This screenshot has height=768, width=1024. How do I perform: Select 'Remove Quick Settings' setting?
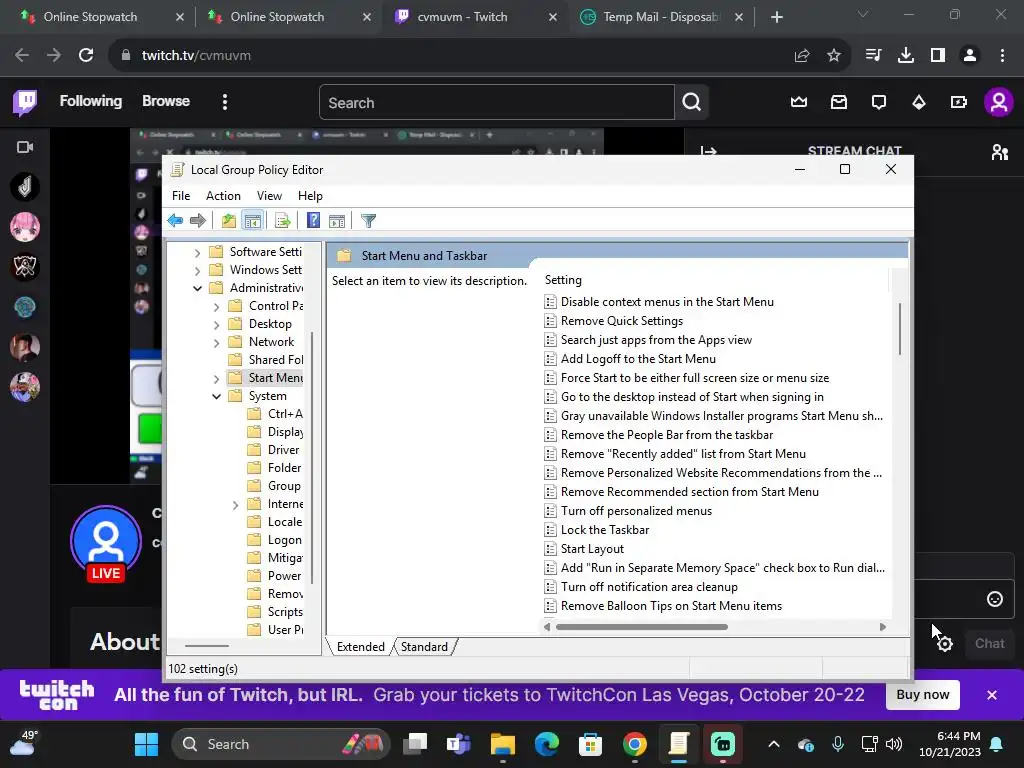pos(622,321)
